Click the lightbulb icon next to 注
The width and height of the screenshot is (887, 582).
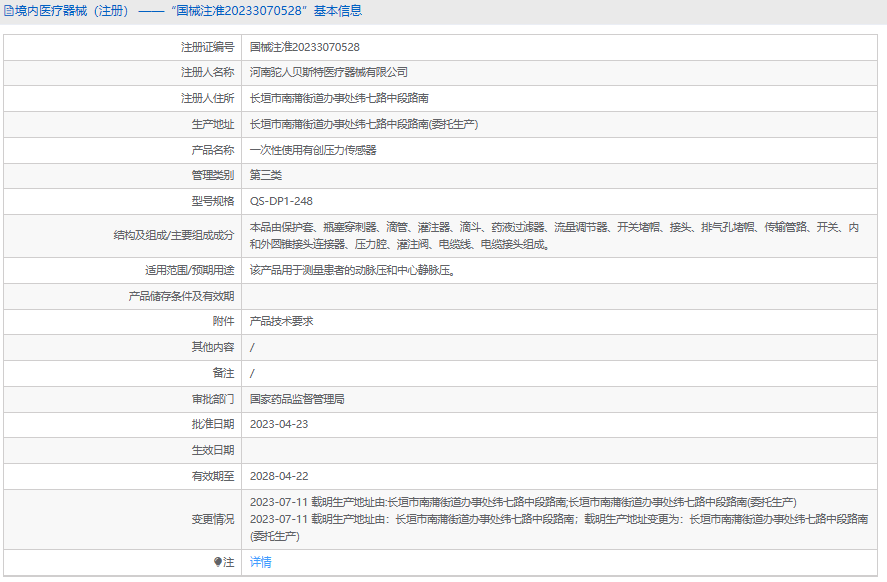[219, 563]
